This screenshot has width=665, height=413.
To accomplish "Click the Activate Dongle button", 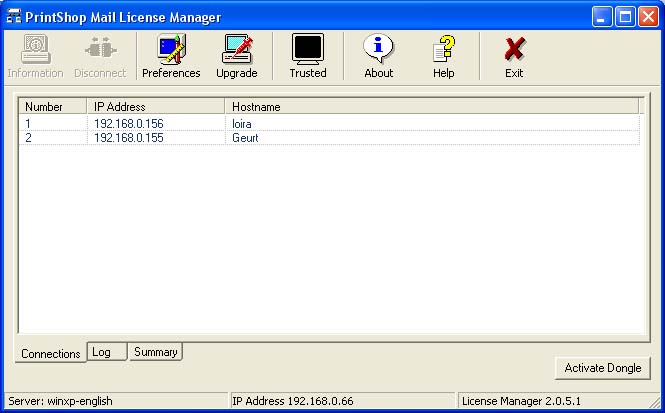I will (x=603, y=368).
